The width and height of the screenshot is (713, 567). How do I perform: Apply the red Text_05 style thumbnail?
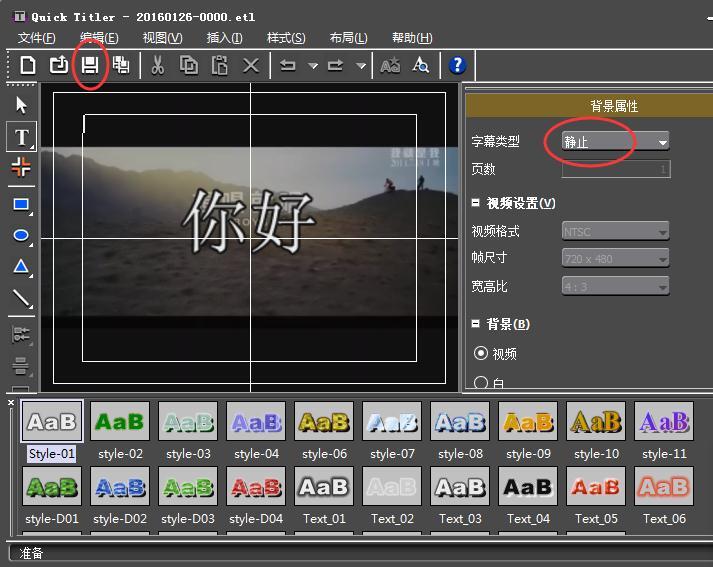pyautogui.click(x=596, y=487)
